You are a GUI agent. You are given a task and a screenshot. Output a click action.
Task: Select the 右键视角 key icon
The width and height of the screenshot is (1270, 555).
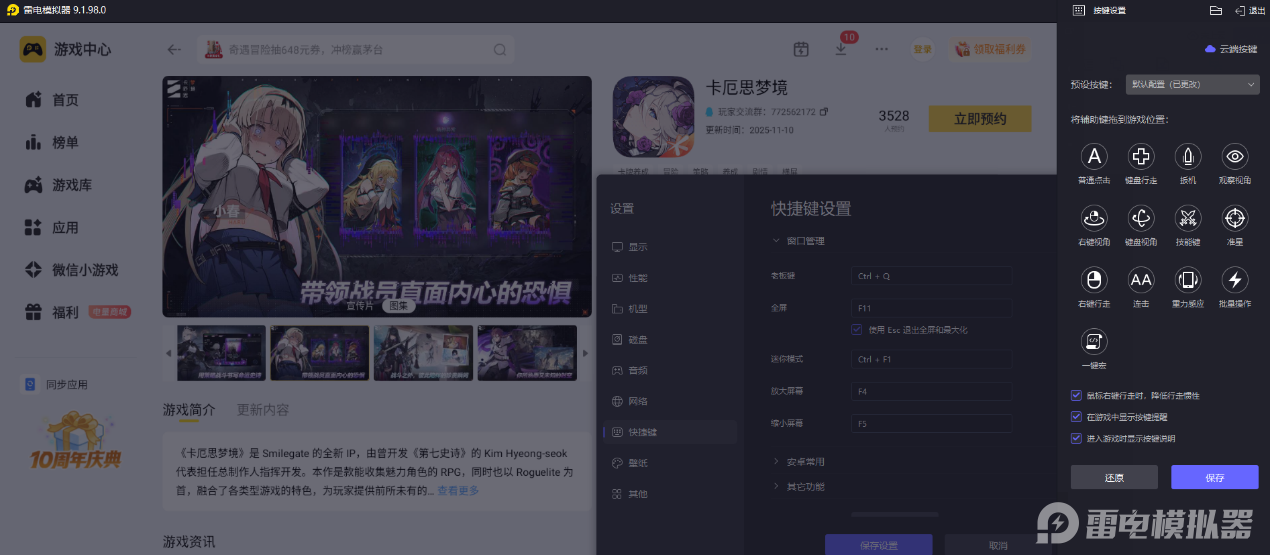[x=1094, y=218]
